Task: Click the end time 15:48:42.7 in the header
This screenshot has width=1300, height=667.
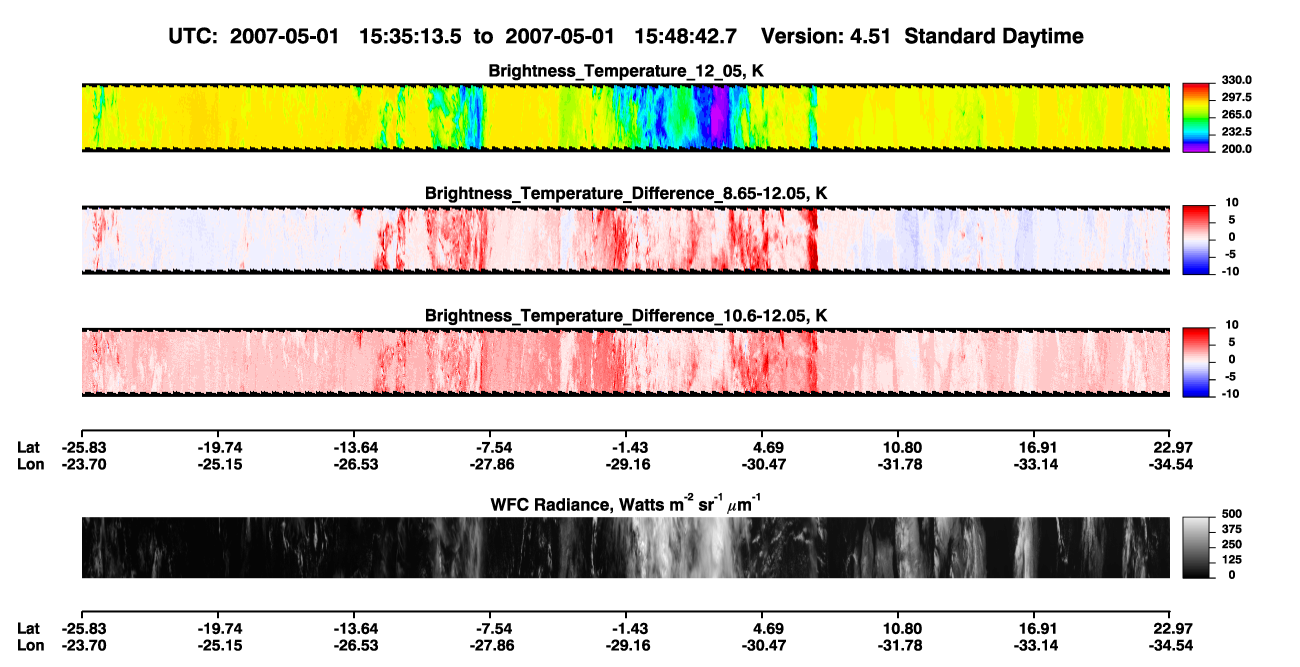Action: [686, 36]
